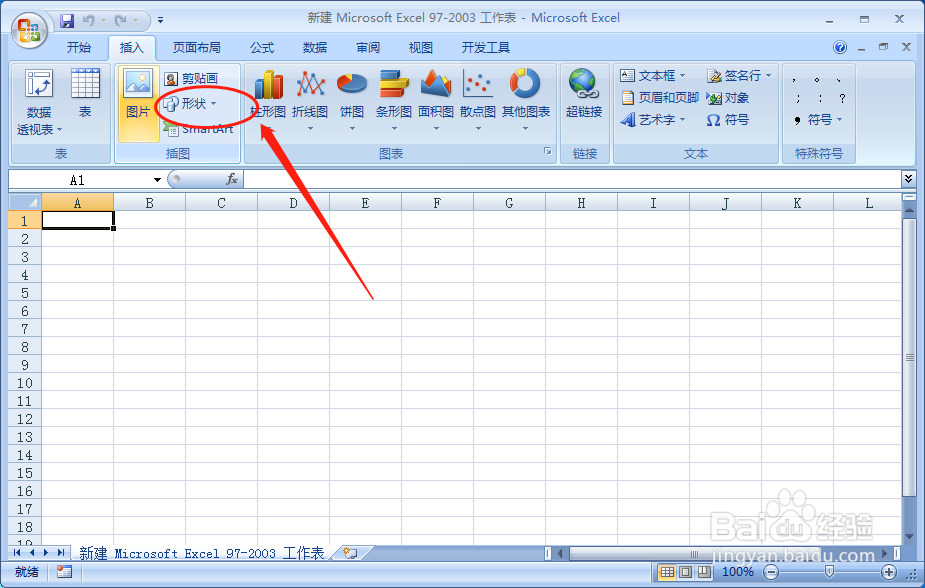925x588 pixels.
Task: Open the Charts group dialog launcher
Action: 547,152
